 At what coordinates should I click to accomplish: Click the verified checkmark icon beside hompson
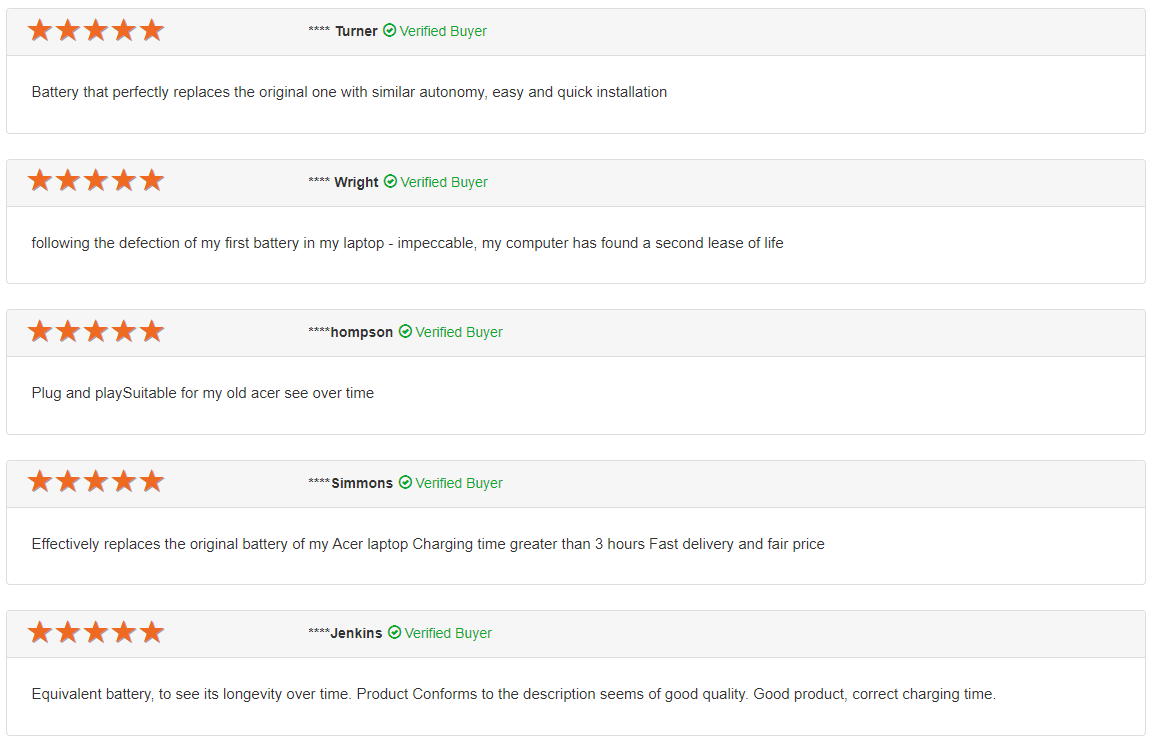click(405, 332)
